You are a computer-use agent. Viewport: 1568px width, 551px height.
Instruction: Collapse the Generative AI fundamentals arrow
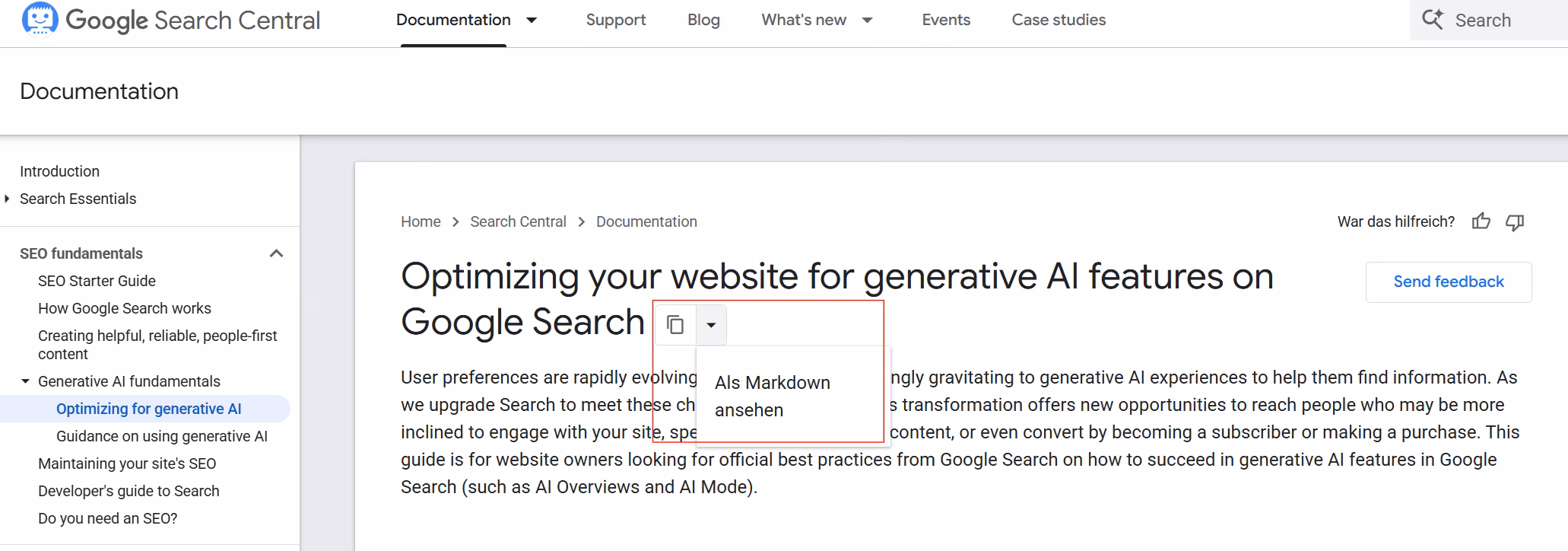pos(26,381)
